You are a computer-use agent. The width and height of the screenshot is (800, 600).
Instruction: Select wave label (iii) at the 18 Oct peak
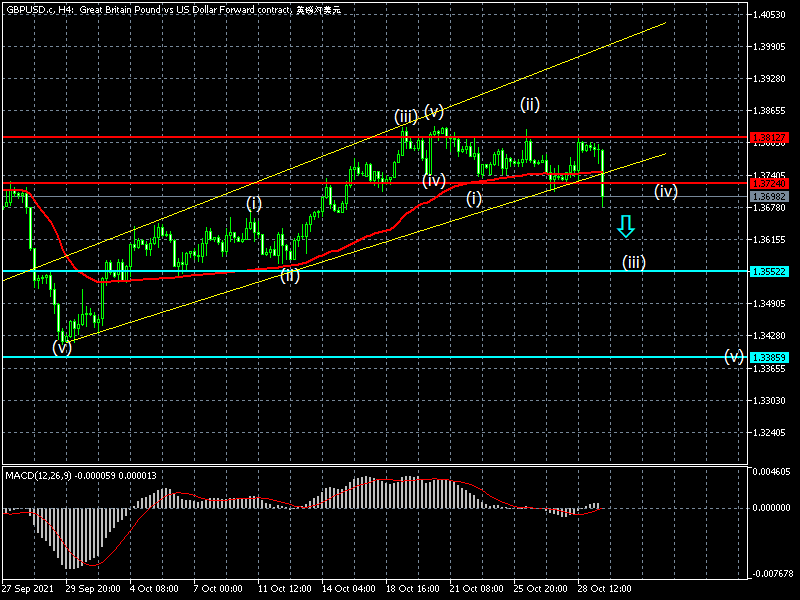406,117
